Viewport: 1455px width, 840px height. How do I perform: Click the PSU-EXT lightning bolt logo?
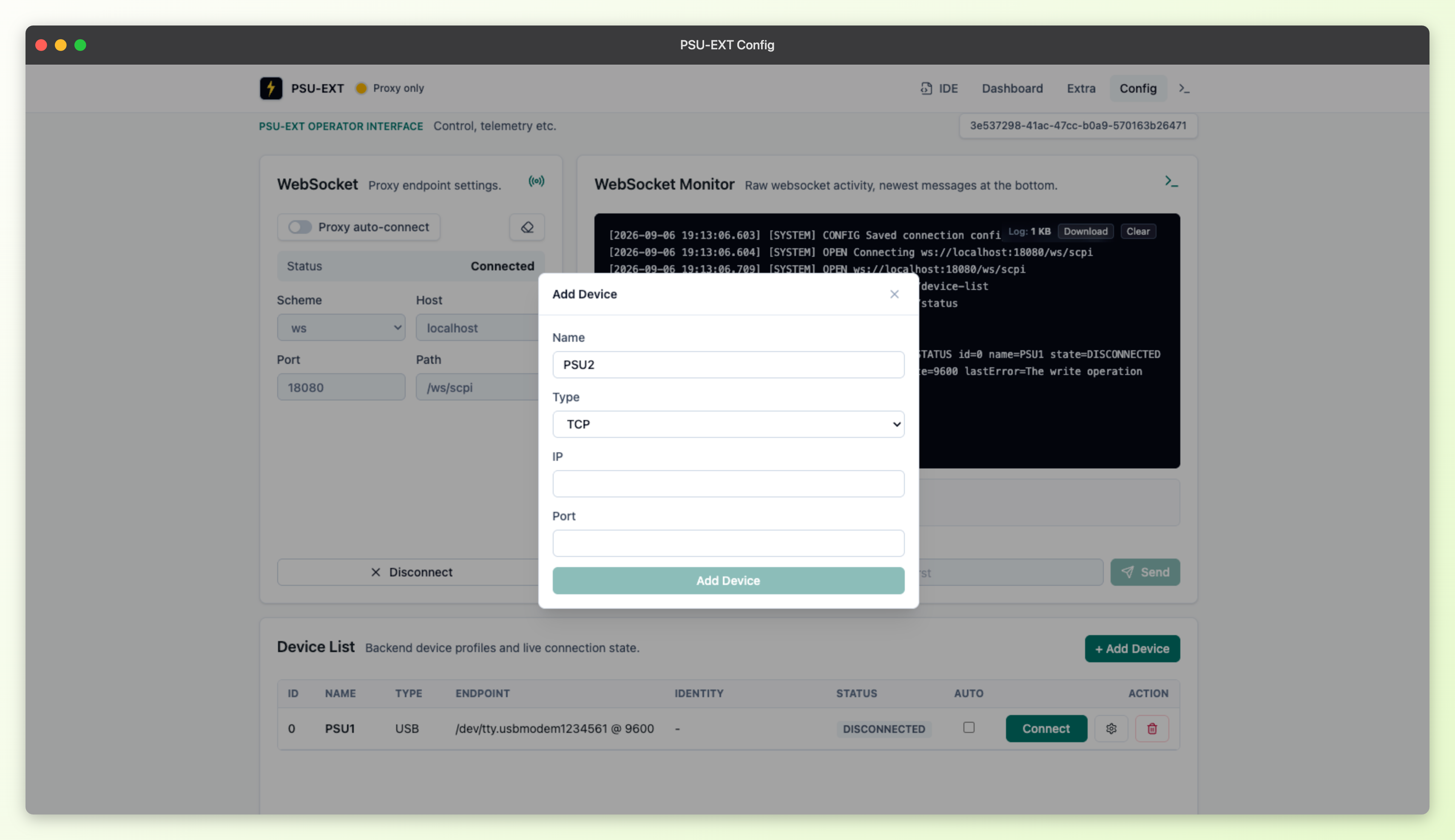(x=270, y=88)
